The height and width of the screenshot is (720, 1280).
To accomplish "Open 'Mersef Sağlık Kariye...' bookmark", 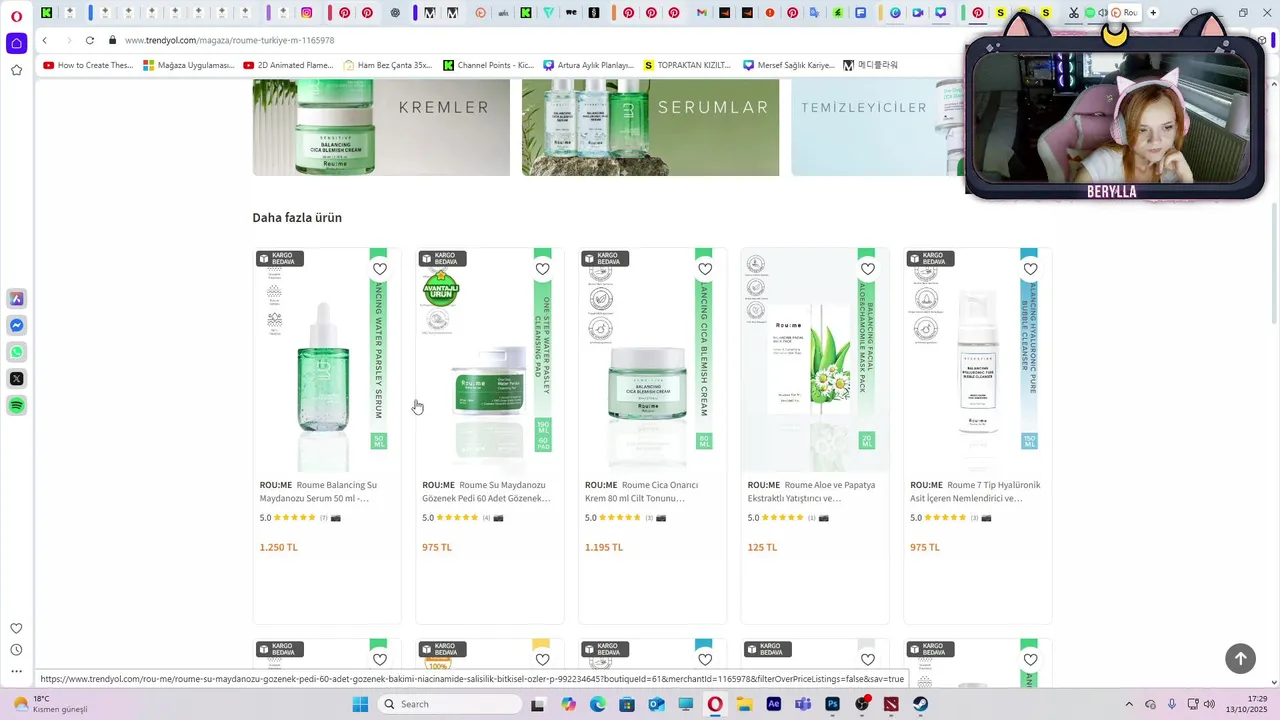I will 789,65.
